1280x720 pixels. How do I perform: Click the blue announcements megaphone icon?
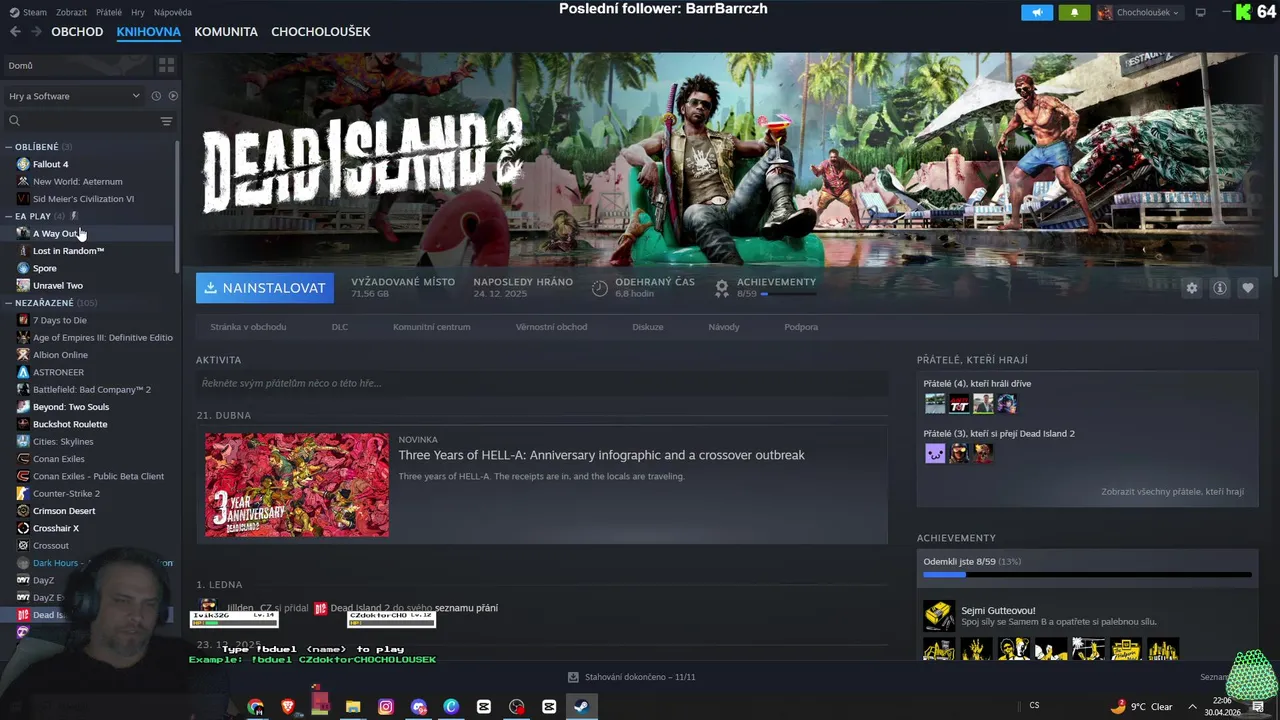pyautogui.click(x=1037, y=12)
